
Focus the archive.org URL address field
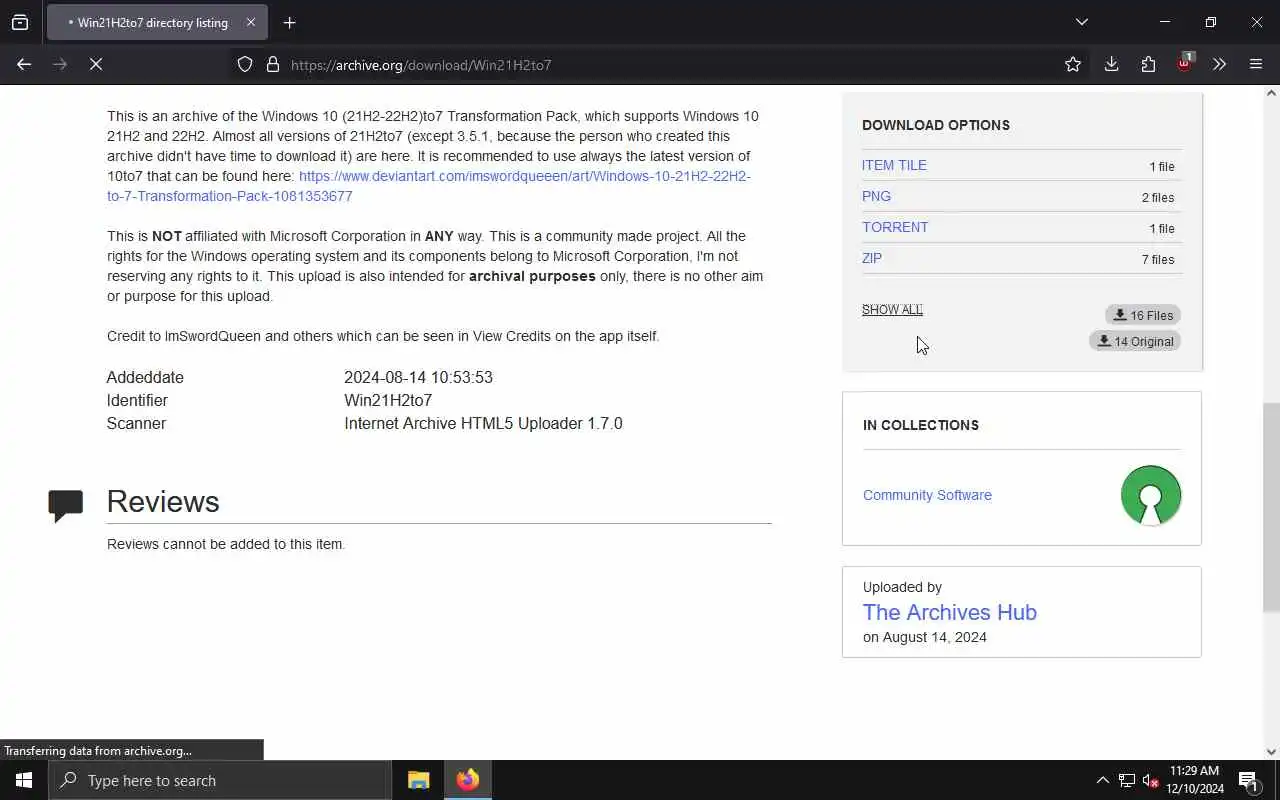660,65
